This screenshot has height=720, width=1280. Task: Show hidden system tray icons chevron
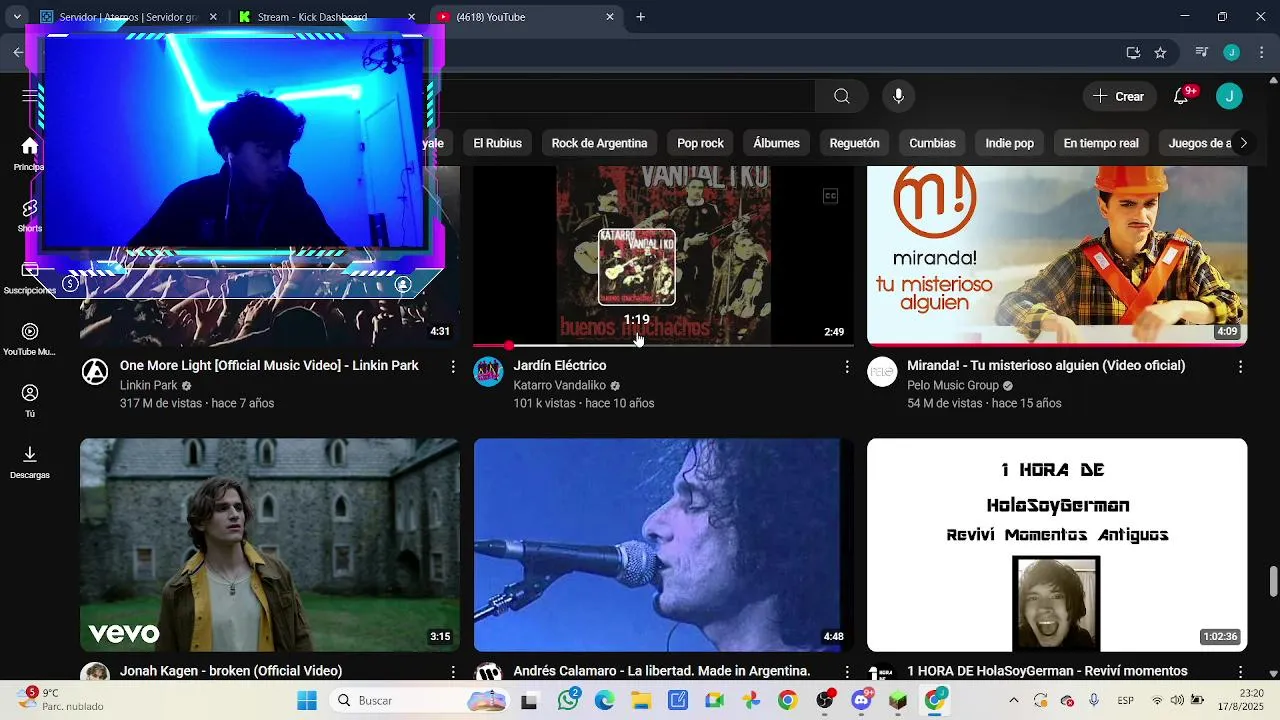click(x=1013, y=700)
